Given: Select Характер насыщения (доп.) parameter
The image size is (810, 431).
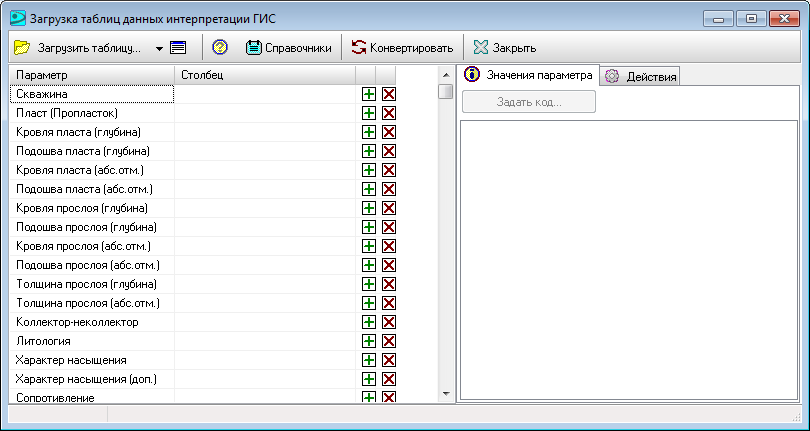Looking at the screenshot, I should coord(92,379).
